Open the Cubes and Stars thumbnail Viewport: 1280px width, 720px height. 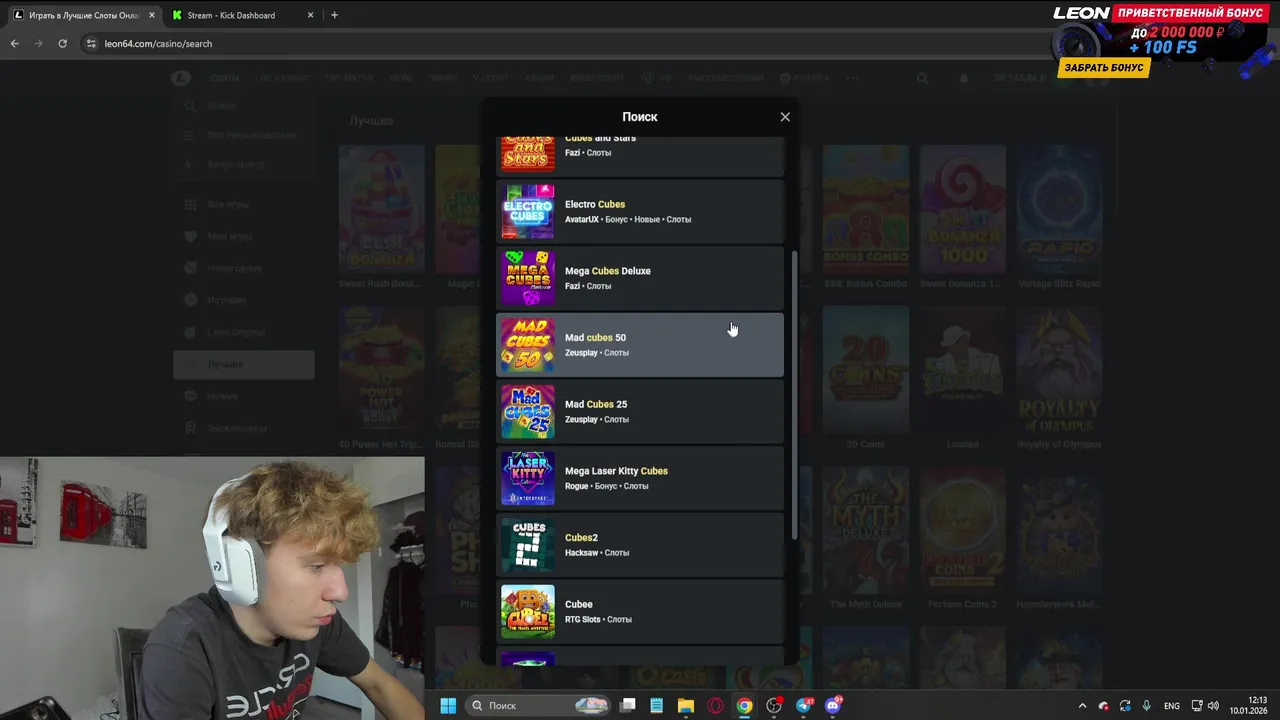coord(528,153)
